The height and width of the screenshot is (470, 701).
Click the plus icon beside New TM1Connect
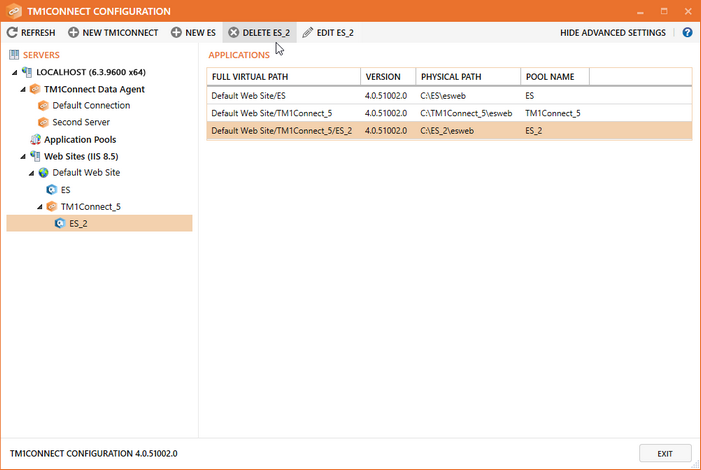(x=73, y=33)
